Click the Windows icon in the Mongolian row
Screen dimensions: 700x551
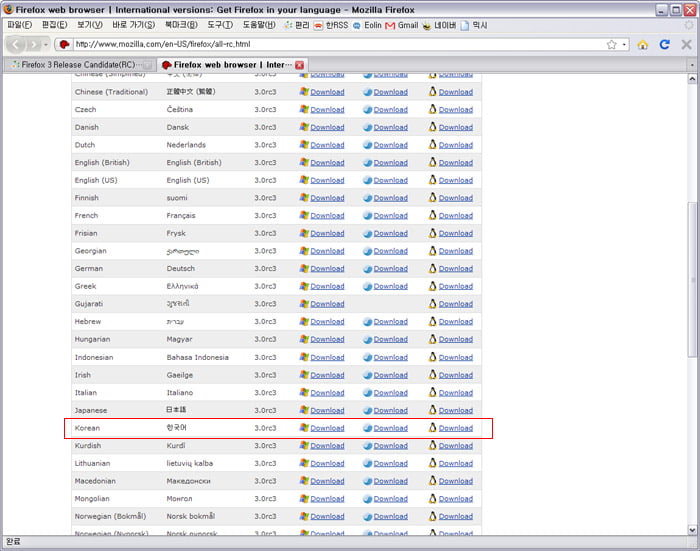pyautogui.click(x=304, y=498)
